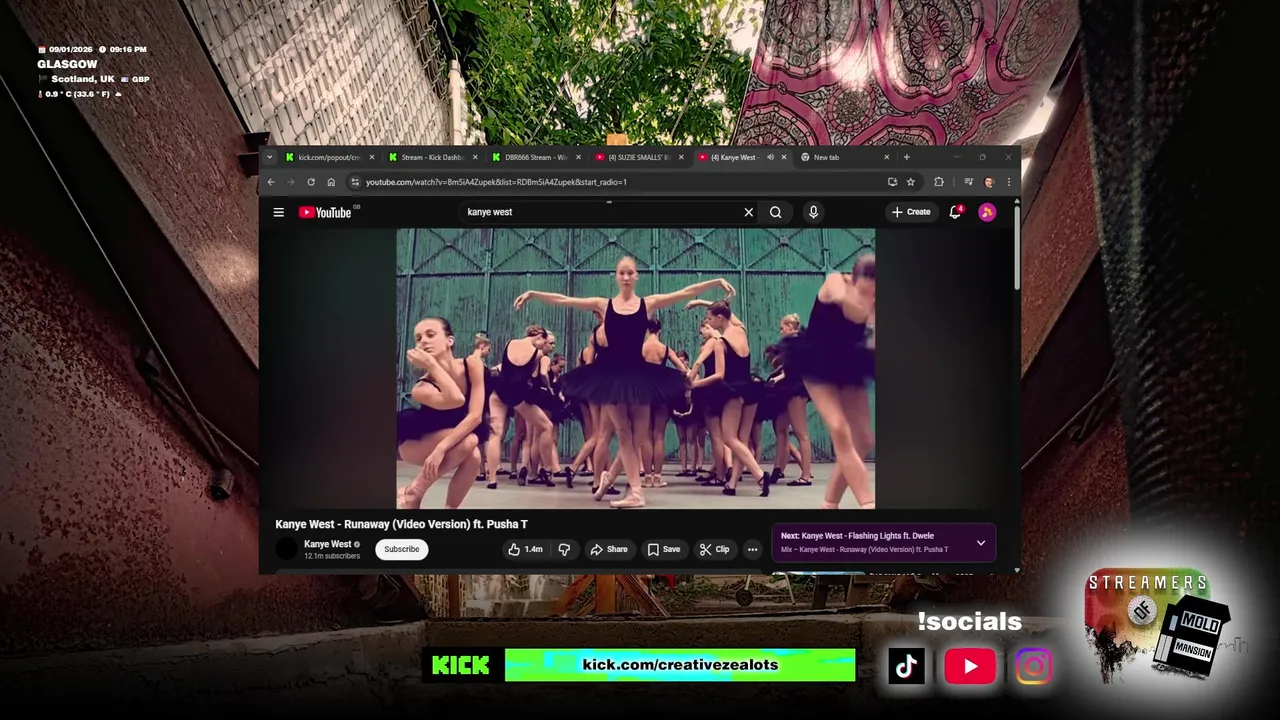This screenshot has height=720, width=1280.
Task: Go back in browser history
Action: click(271, 182)
